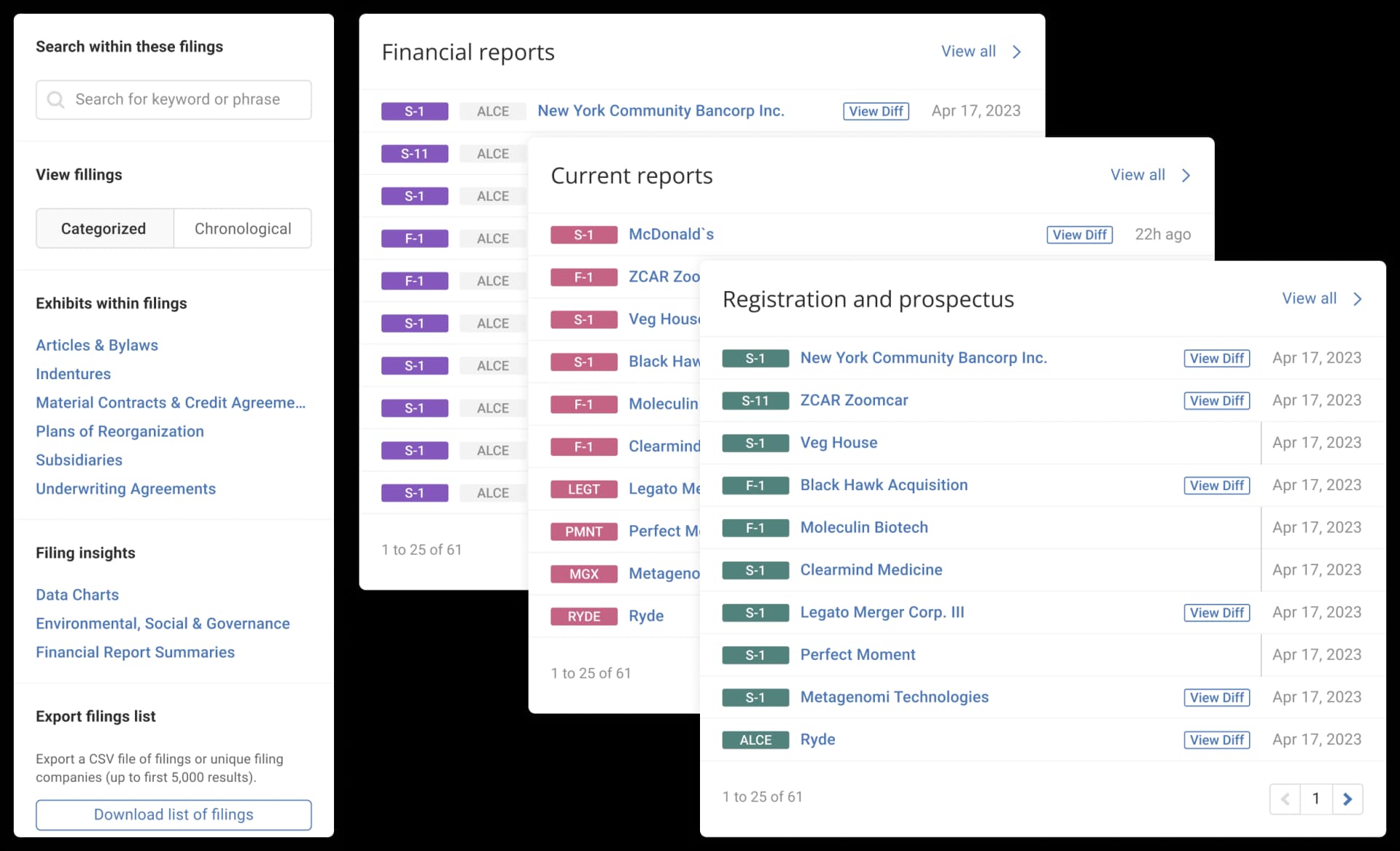
Task: Open Ryde in Registration panel
Action: click(817, 739)
